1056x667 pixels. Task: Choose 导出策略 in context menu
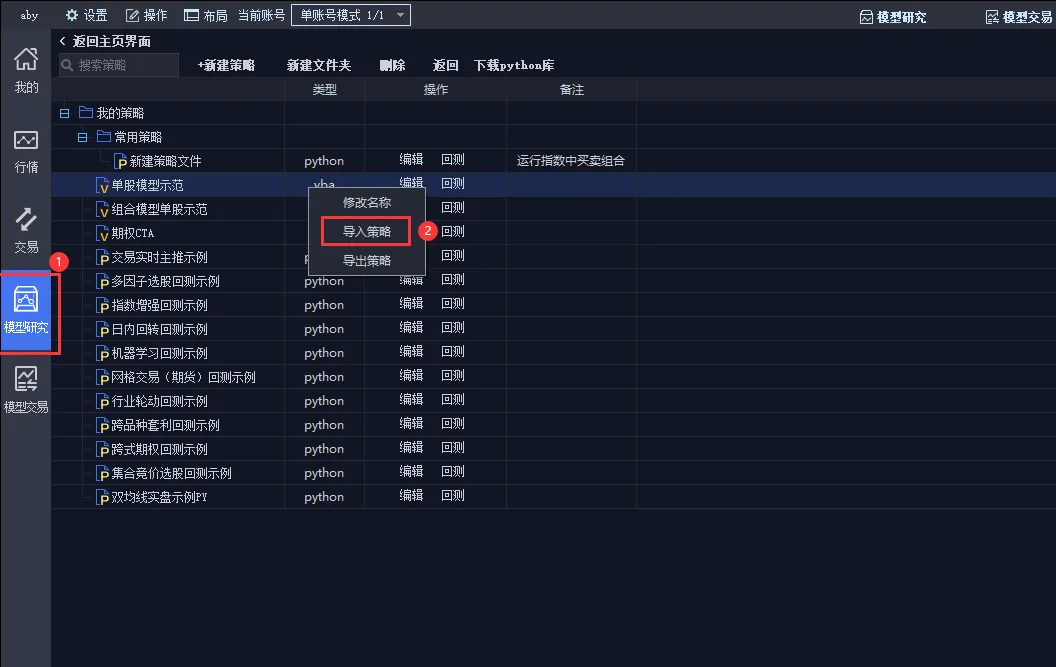coord(366,261)
